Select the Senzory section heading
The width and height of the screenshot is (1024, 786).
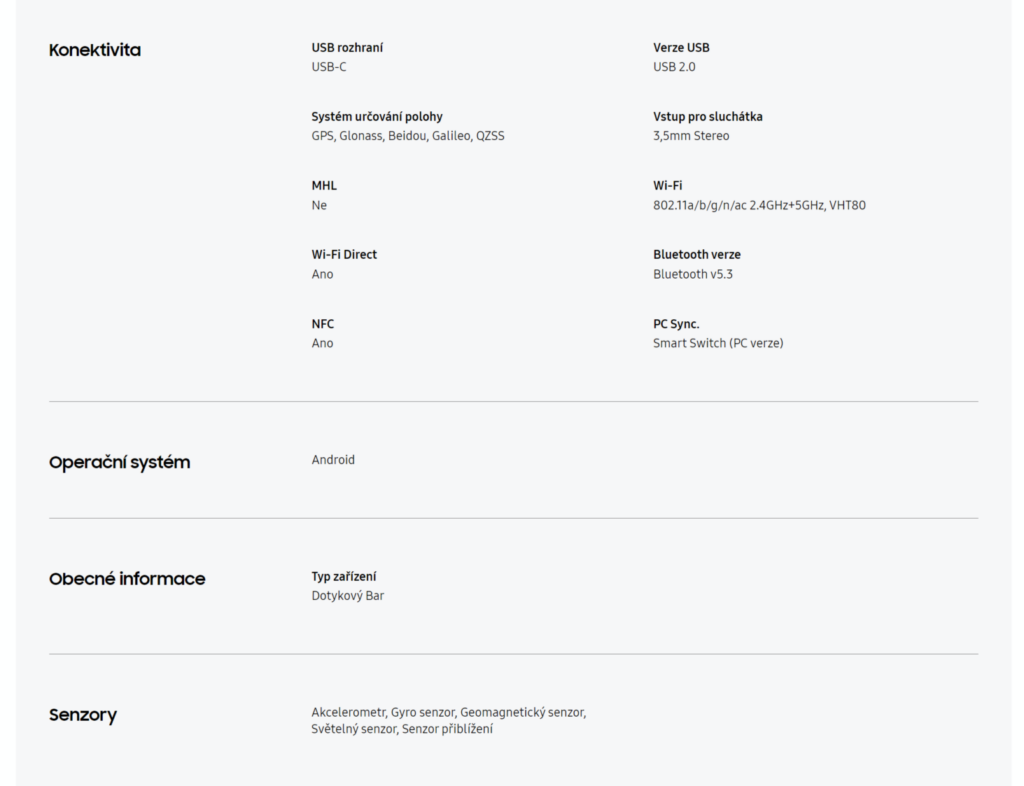pyautogui.click(x=83, y=715)
